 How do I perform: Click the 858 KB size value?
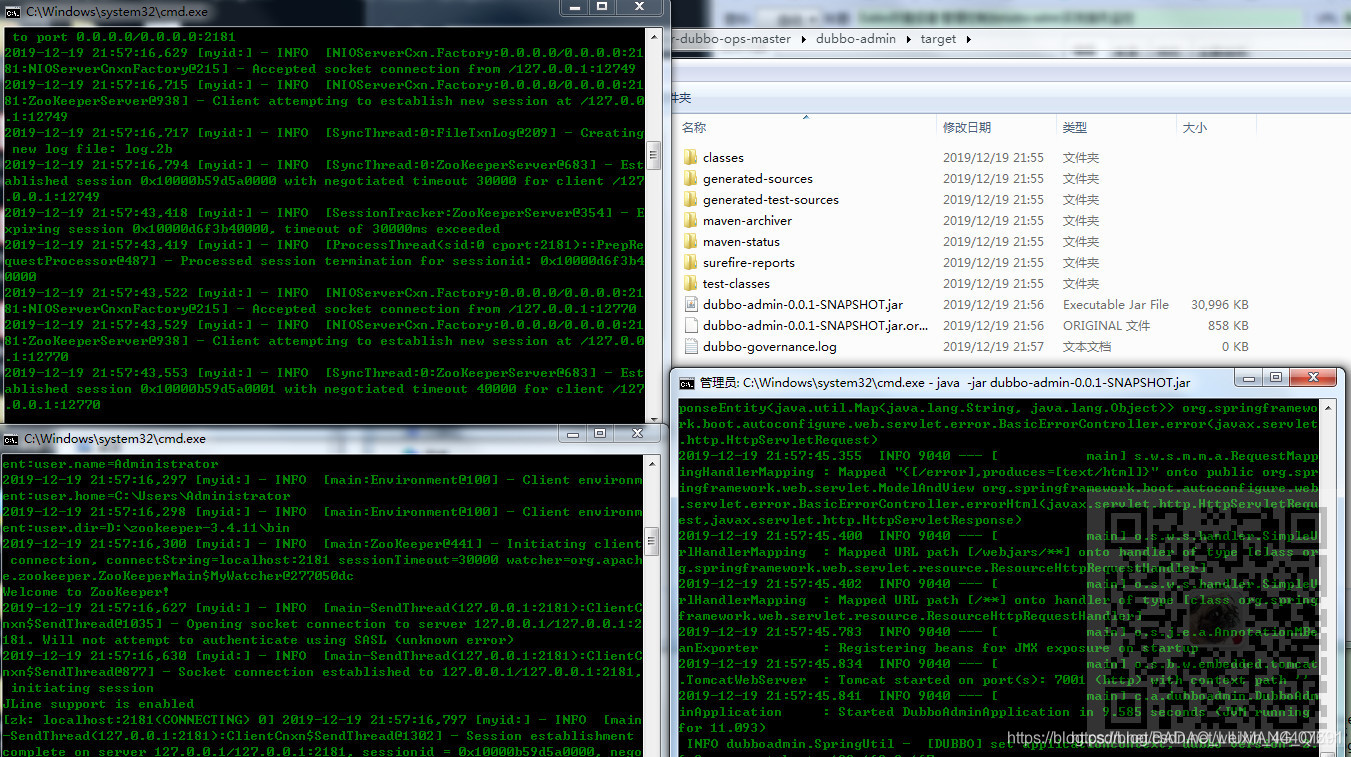click(x=1228, y=326)
